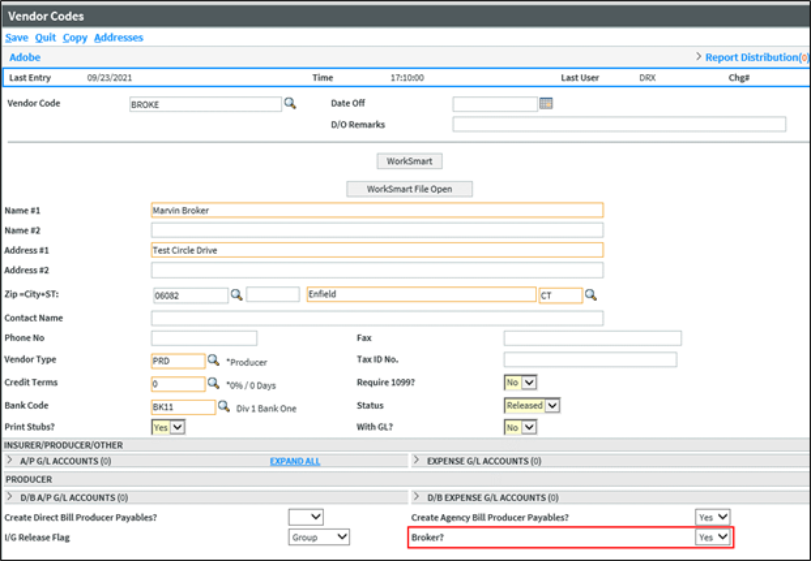This screenshot has width=811, height=561.
Task: Expand the A/P G/L Accounts section
Action: point(65,461)
